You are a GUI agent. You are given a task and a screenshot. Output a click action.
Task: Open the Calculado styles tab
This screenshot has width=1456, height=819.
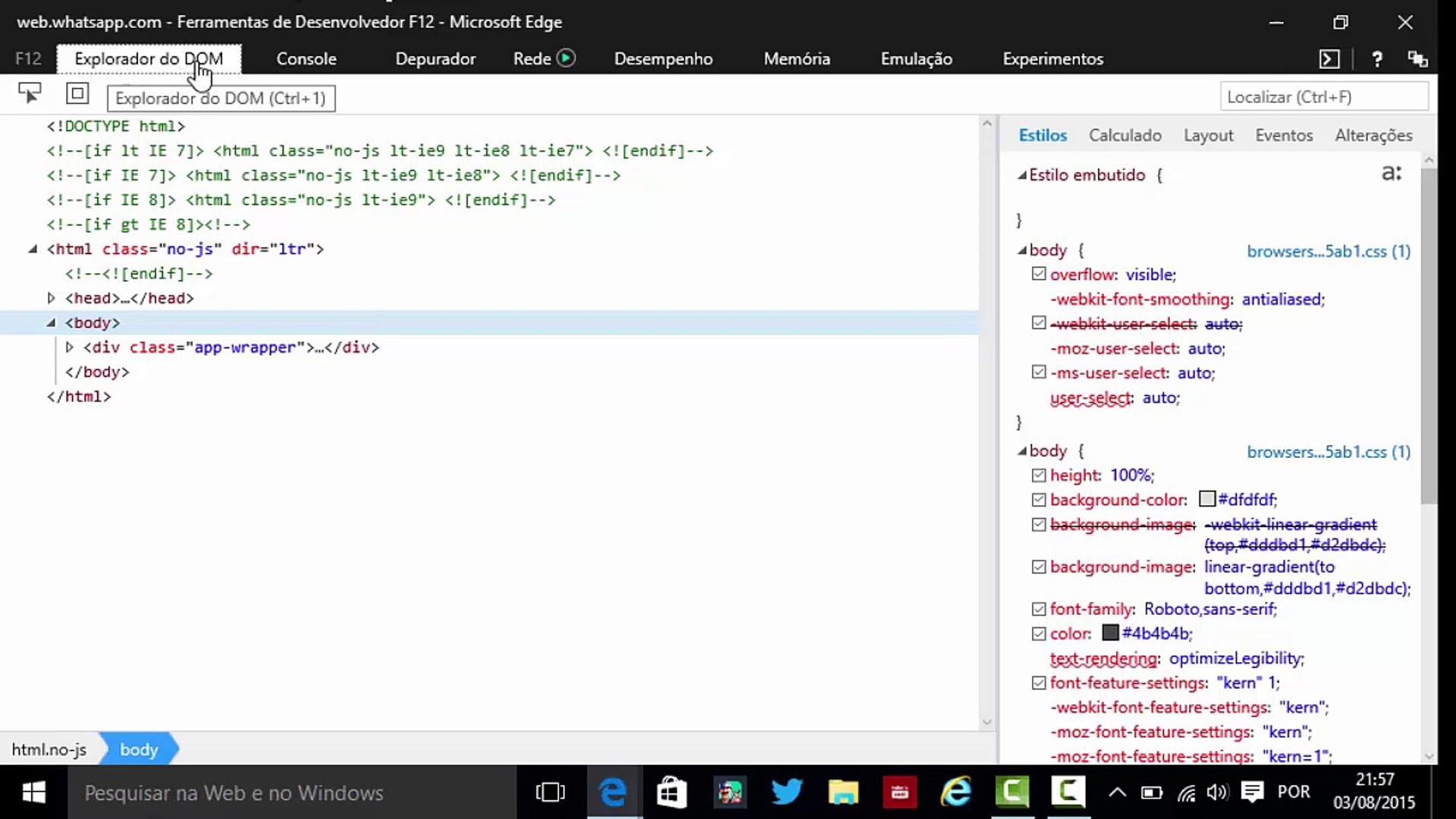point(1125,134)
